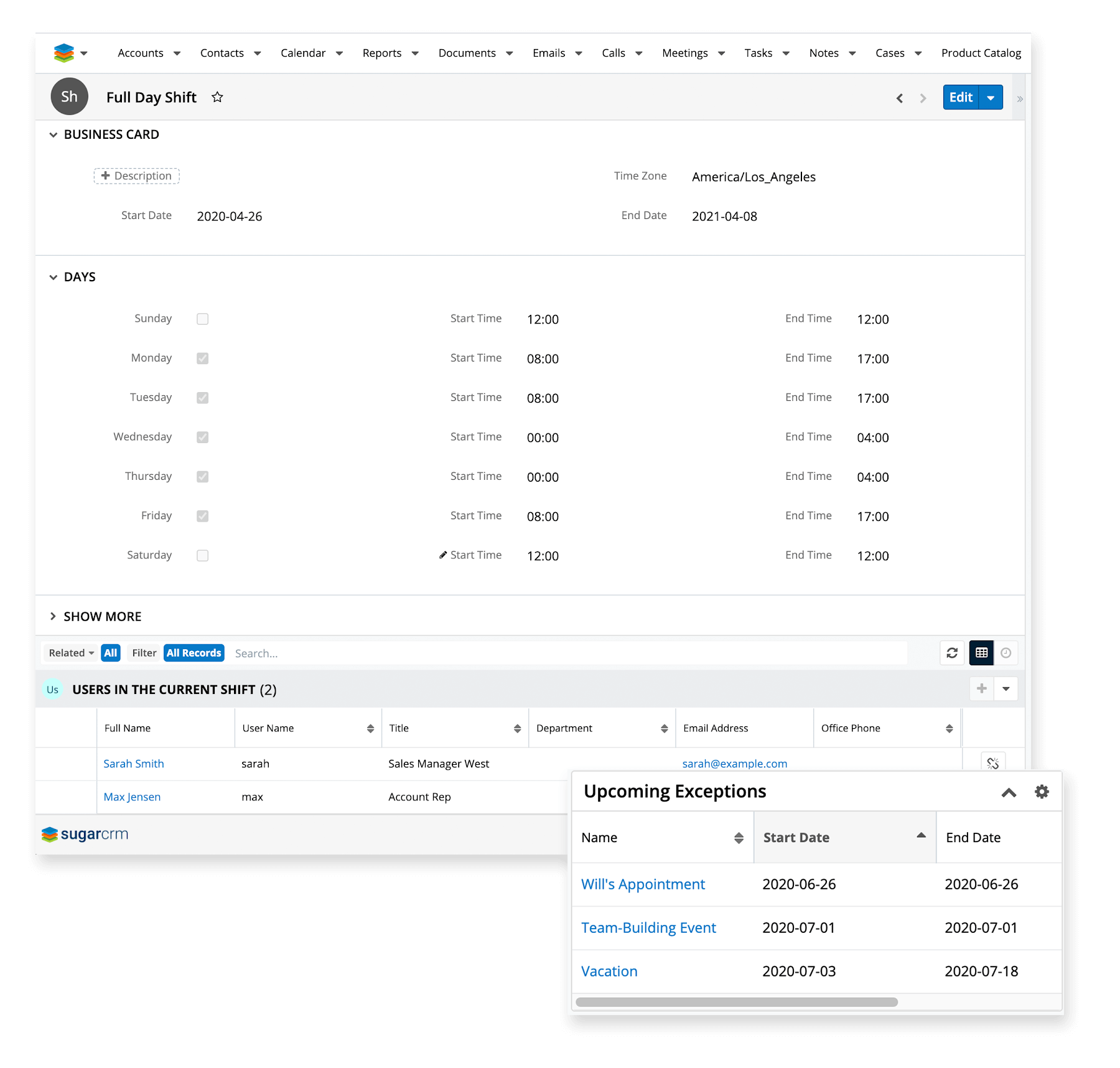The height and width of the screenshot is (1068, 1120).
Task: Unlink Sarah Smith from the shift
Action: (x=992, y=762)
